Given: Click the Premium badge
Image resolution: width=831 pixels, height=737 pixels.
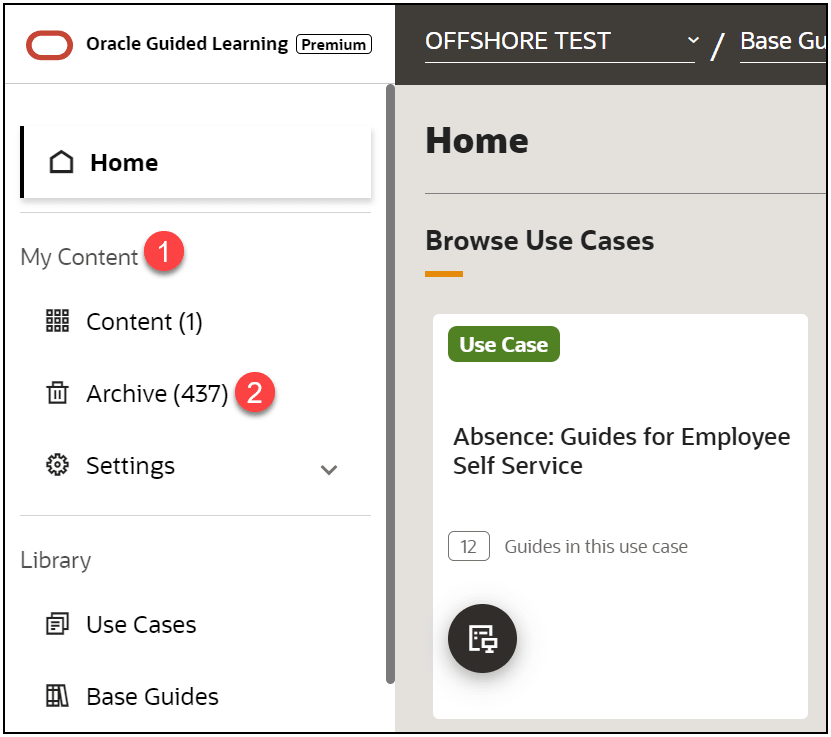Looking at the screenshot, I should pos(334,44).
